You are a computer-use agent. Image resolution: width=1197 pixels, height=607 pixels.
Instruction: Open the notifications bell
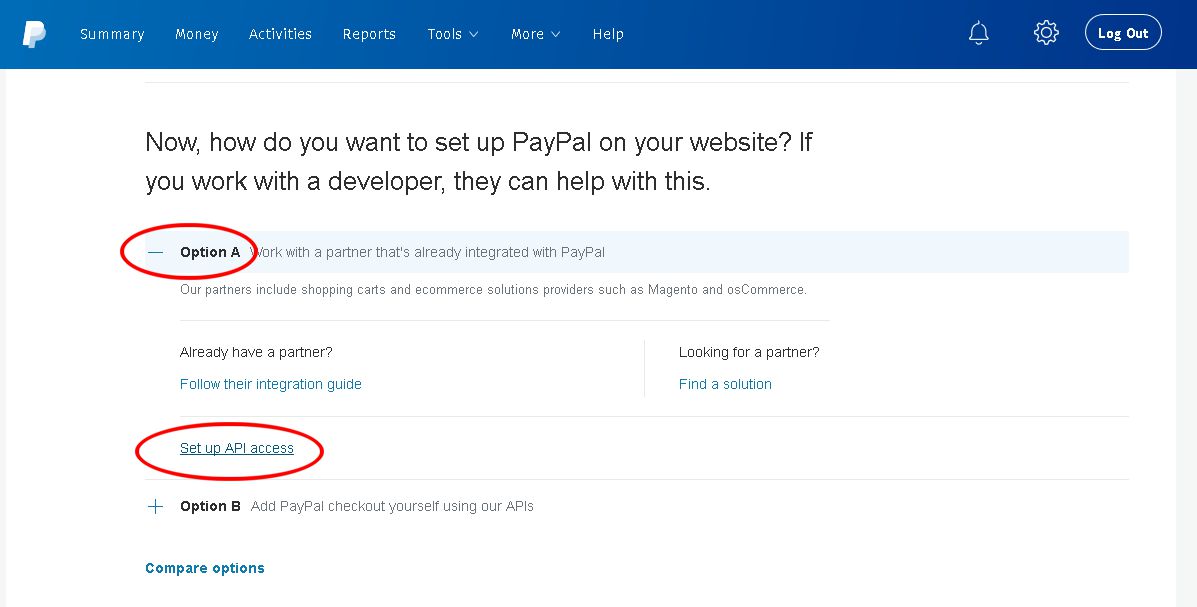(979, 33)
